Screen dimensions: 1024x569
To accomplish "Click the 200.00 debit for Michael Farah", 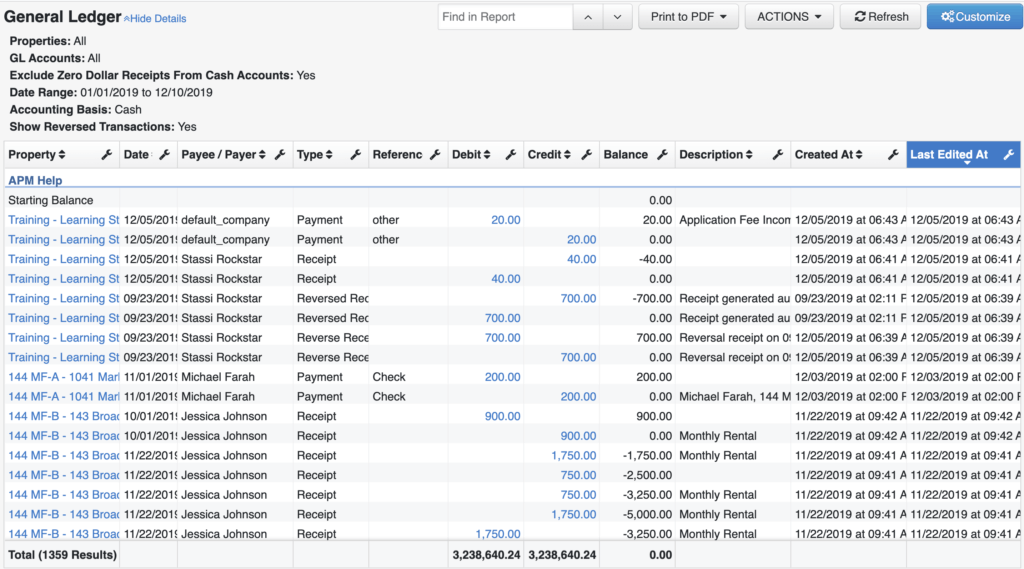I will pyautogui.click(x=502, y=377).
